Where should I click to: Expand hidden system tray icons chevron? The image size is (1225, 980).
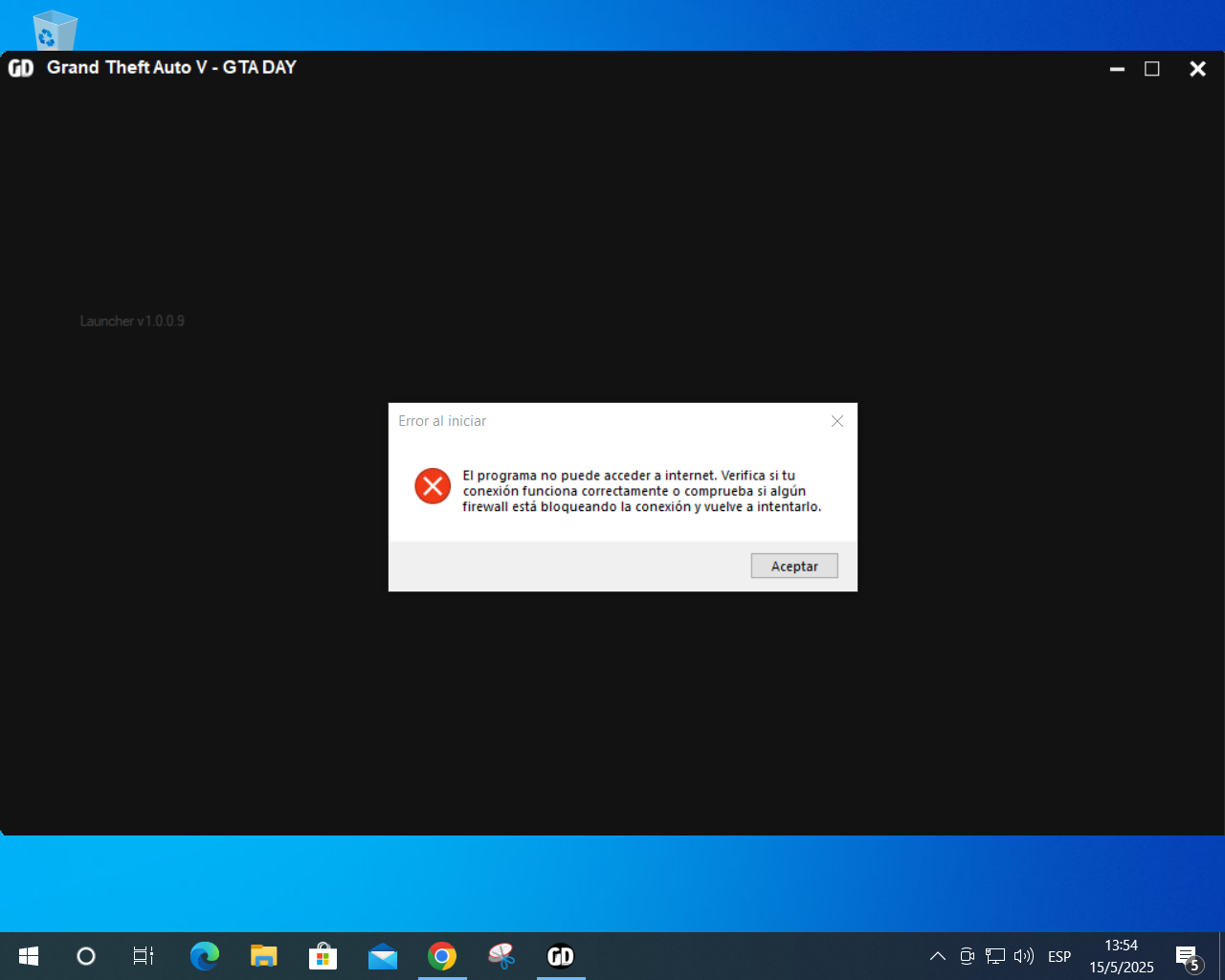click(938, 956)
